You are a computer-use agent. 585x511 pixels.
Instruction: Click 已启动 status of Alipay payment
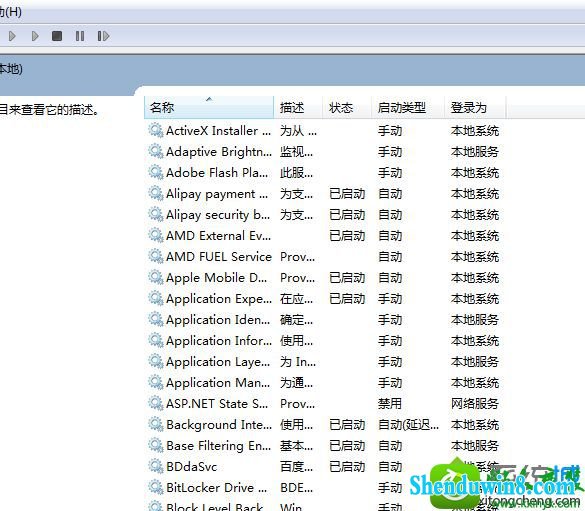click(x=347, y=194)
